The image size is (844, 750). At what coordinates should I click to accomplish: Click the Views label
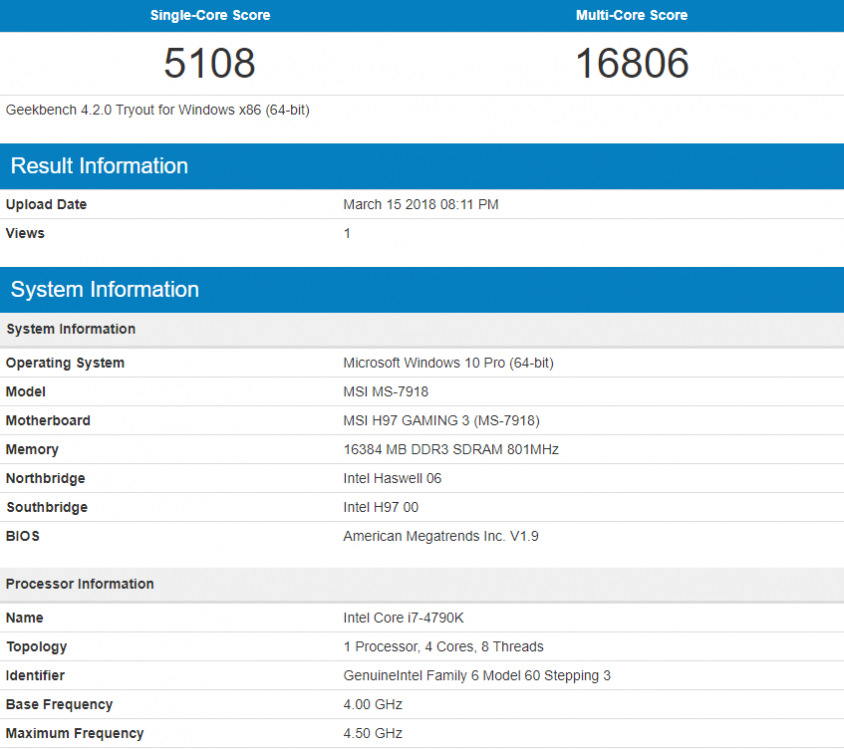tap(25, 233)
